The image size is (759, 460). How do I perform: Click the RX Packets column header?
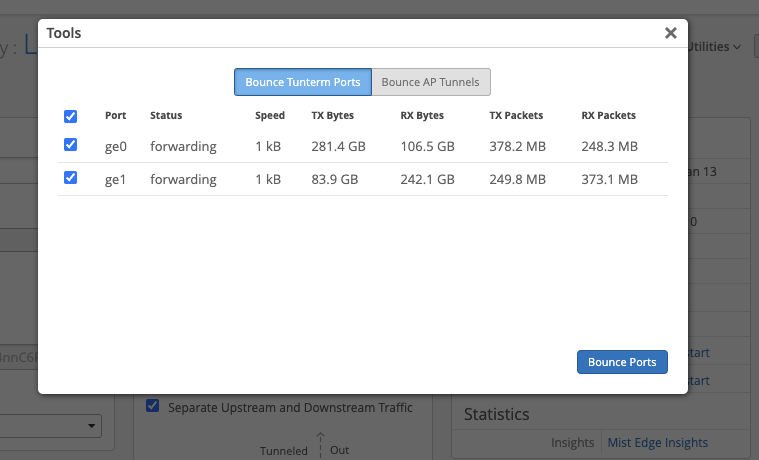pyautogui.click(x=608, y=116)
